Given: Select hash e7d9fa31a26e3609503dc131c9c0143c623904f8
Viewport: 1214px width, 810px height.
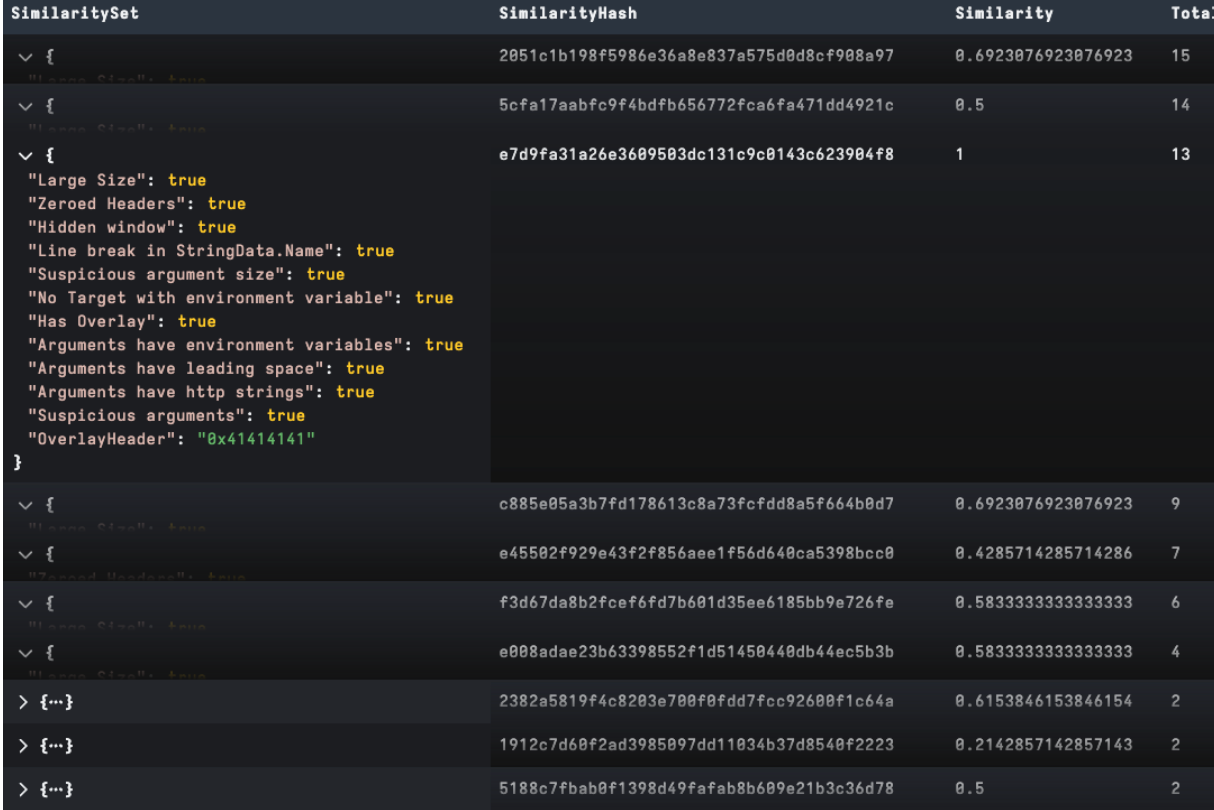Looking at the screenshot, I should [x=695, y=155].
